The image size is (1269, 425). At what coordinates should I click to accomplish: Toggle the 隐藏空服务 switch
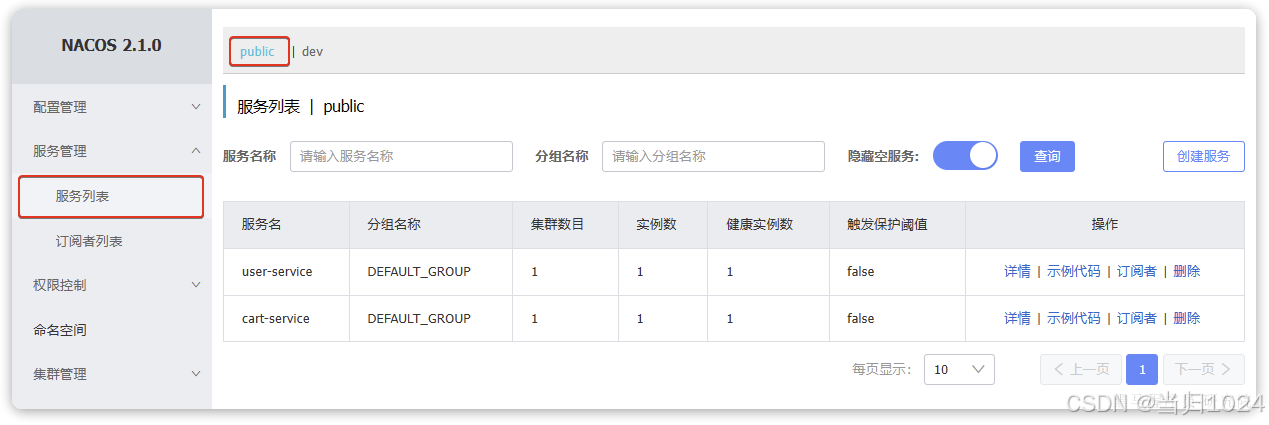(x=965, y=156)
